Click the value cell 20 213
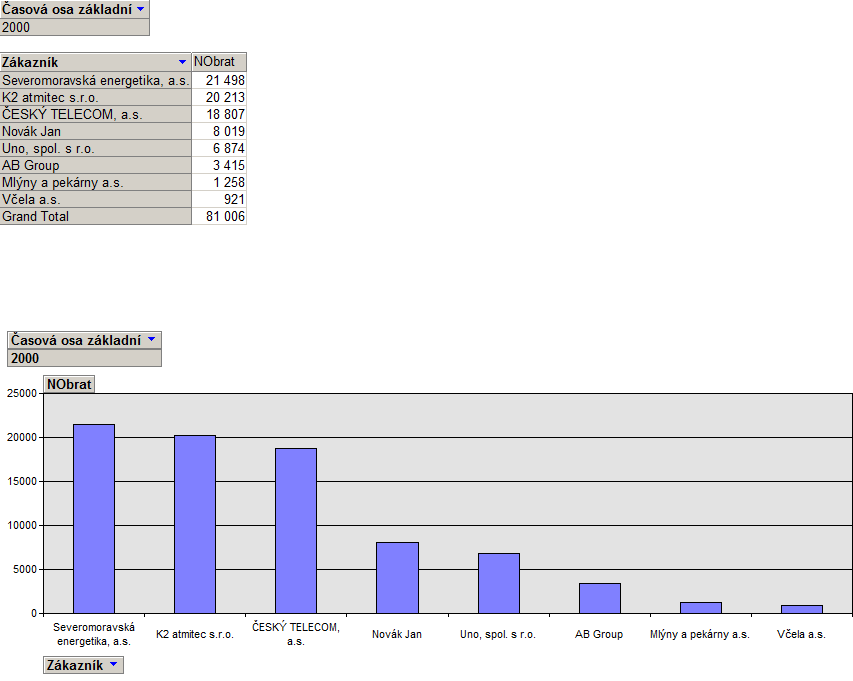This screenshot has height=681, width=853. pyautogui.click(x=219, y=97)
